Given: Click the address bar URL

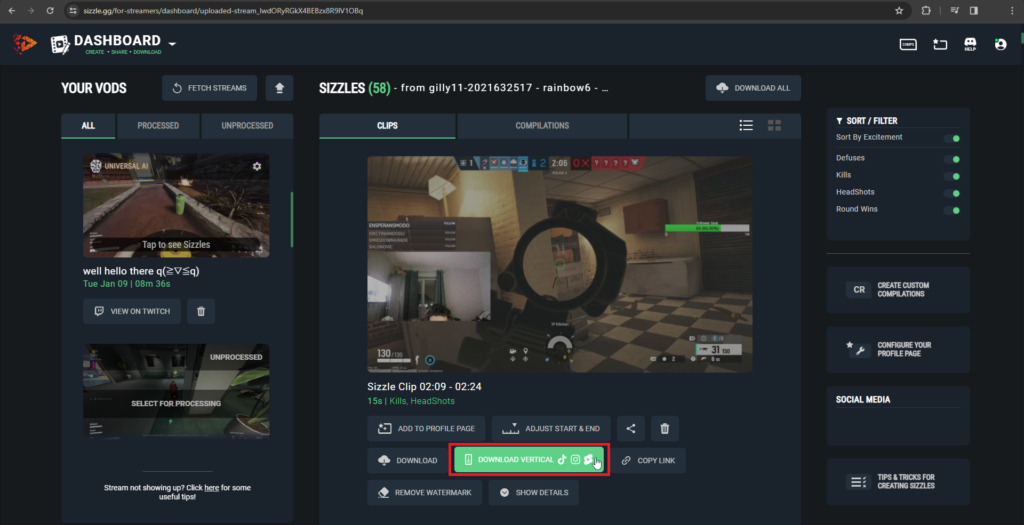Looking at the screenshot, I should (x=223, y=10).
